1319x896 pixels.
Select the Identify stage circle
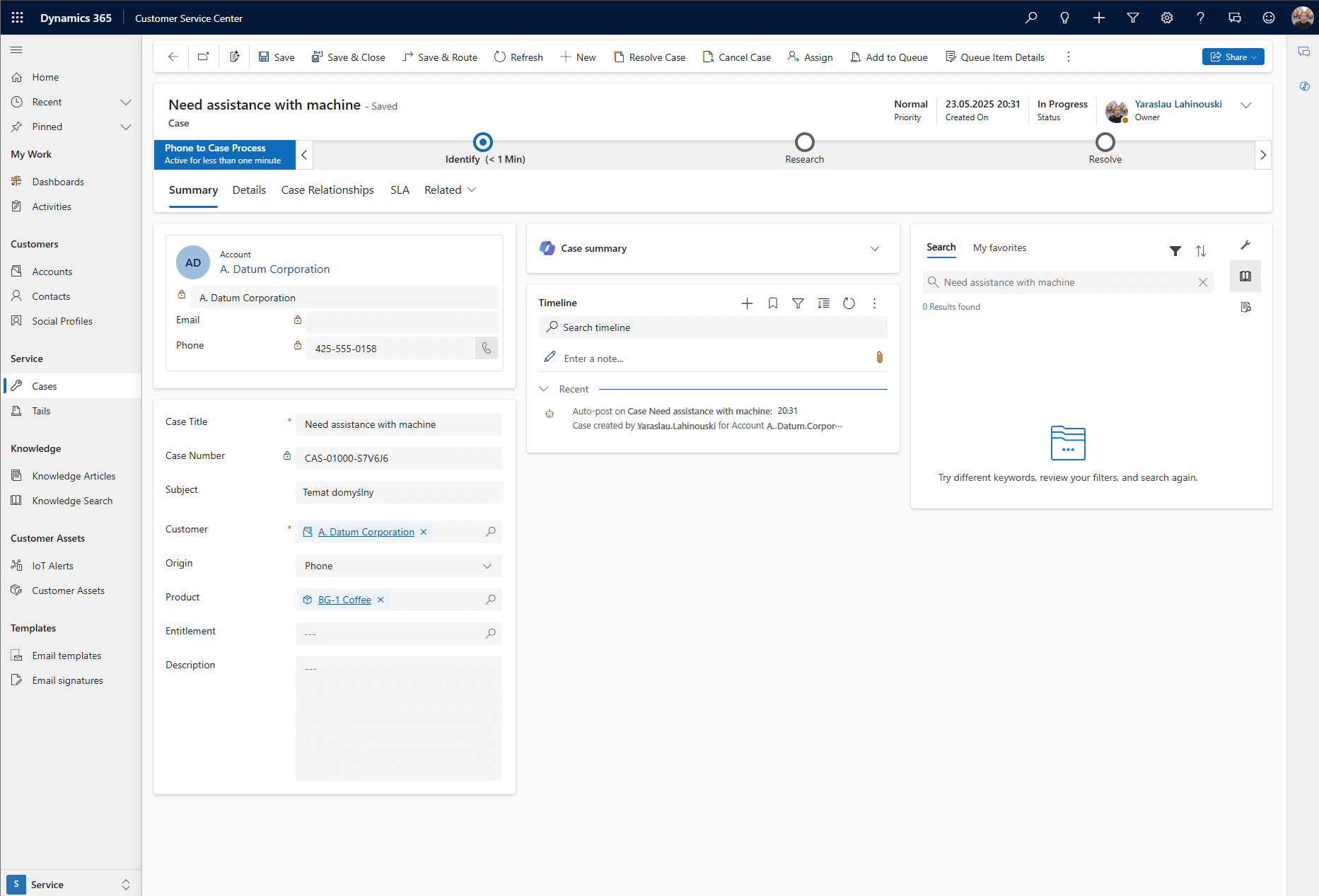(483, 142)
